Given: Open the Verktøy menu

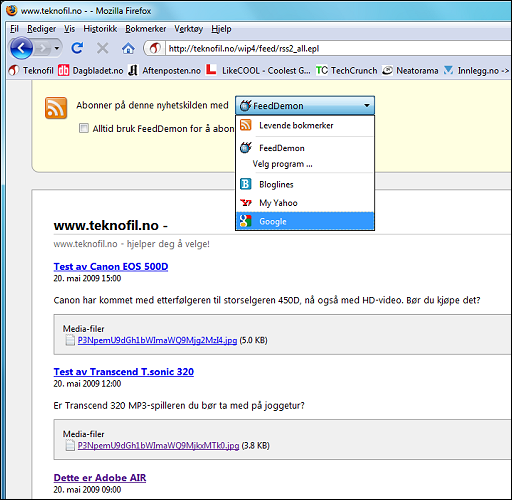Looking at the screenshot, I should pos(188,29).
